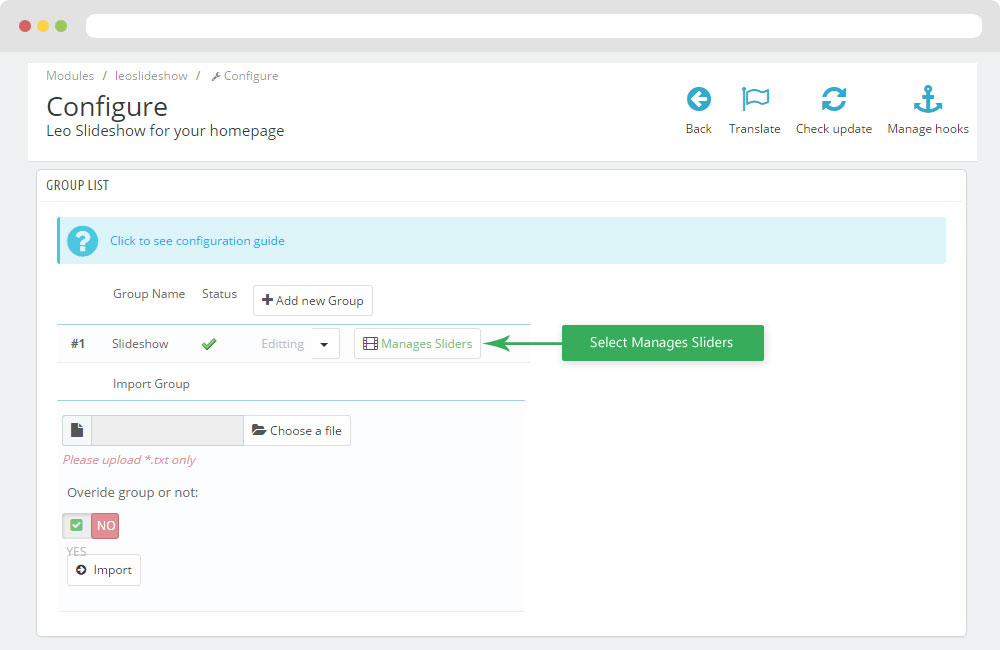
Task: Click Add new Group button
Action: 312,300
